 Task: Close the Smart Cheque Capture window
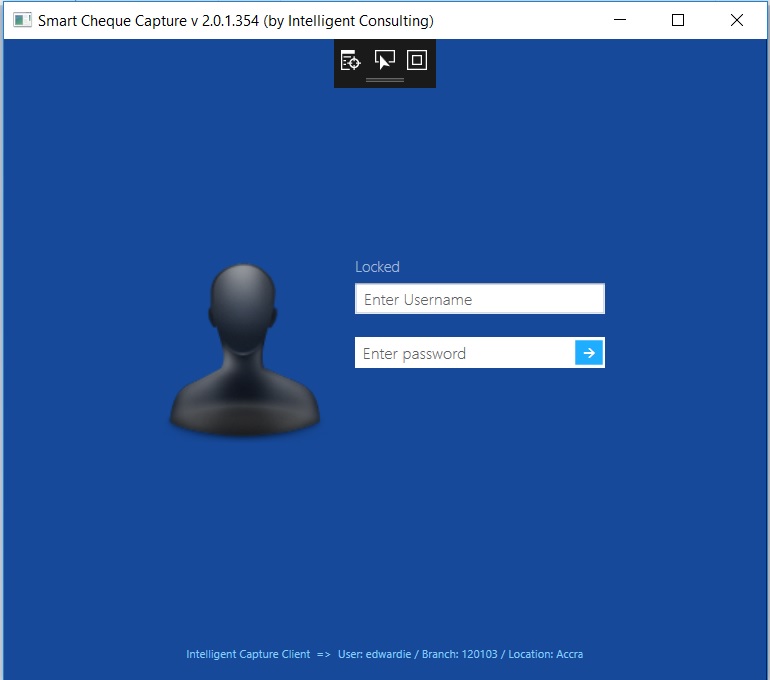pos(737,20)
